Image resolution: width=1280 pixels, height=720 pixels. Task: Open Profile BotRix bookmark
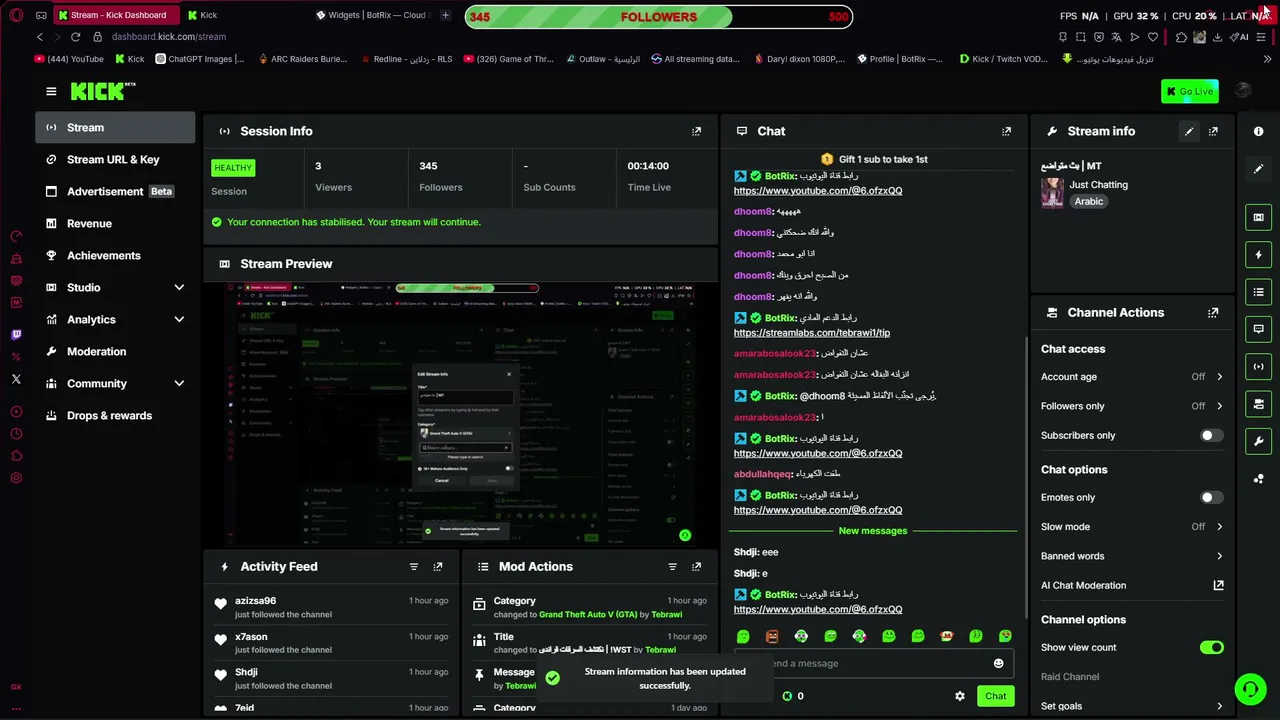click(900, 59)
